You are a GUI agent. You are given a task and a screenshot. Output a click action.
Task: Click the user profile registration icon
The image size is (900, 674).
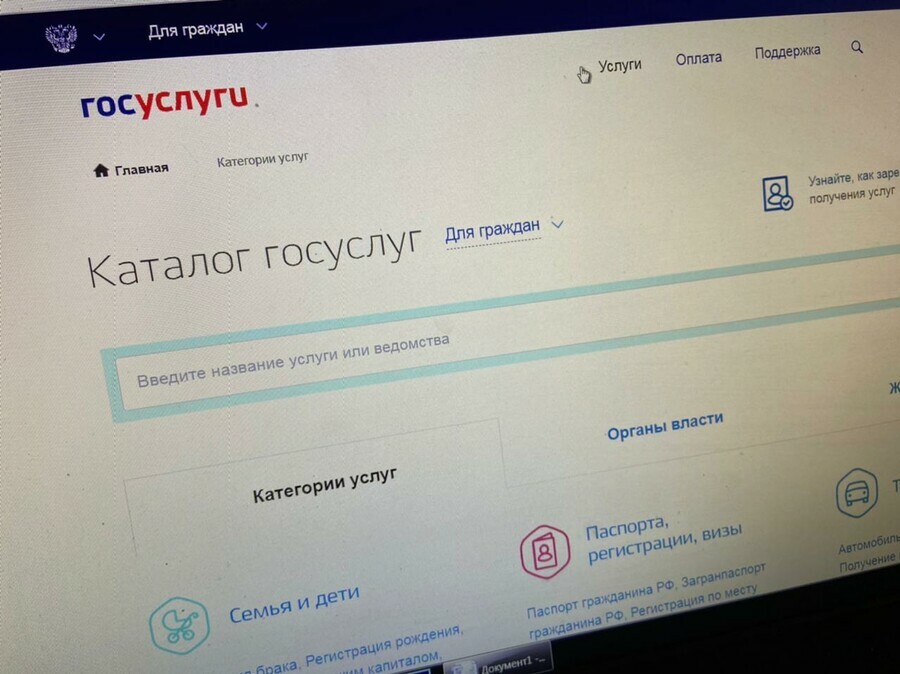776,192
